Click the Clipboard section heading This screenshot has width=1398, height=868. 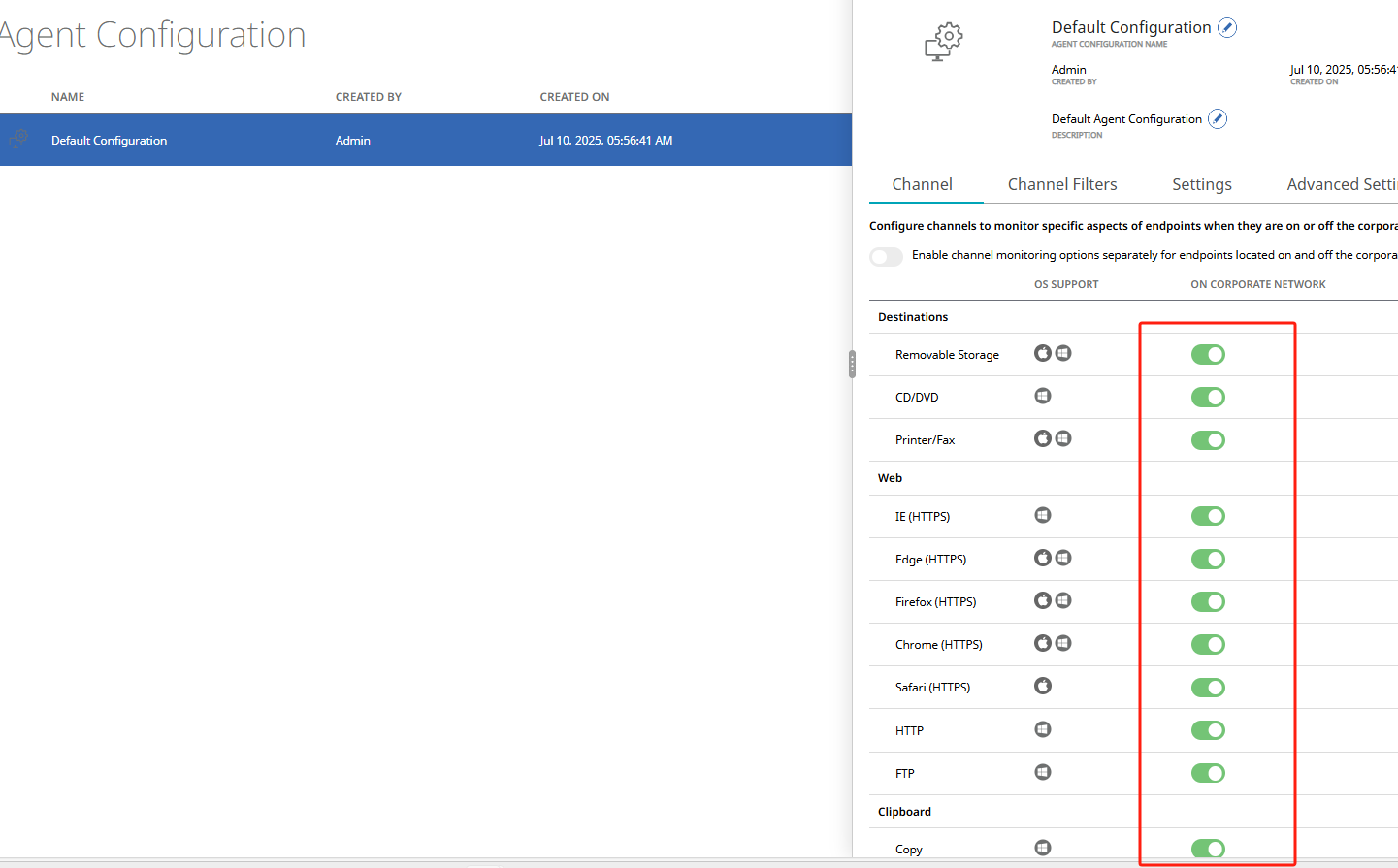tap(904, 812)
